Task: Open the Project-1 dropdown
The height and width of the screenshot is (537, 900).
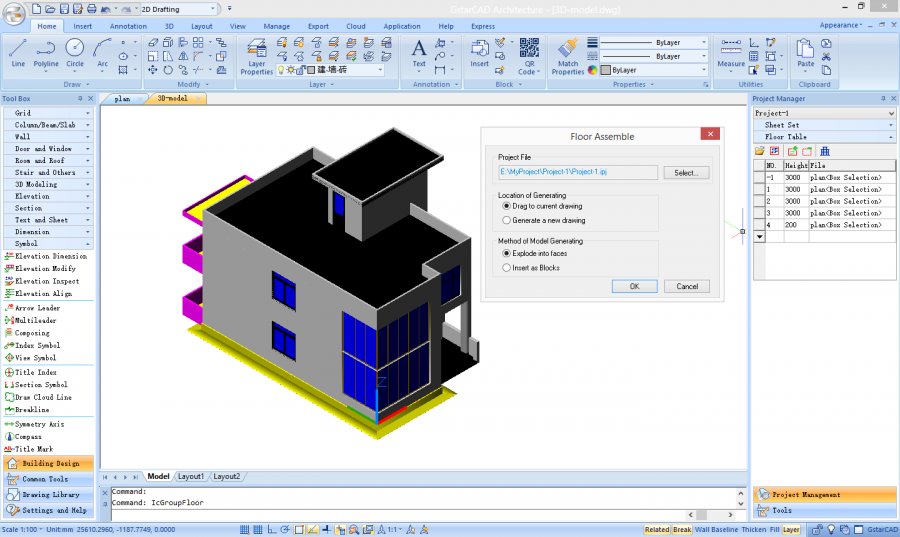Action: click(824, 113)
